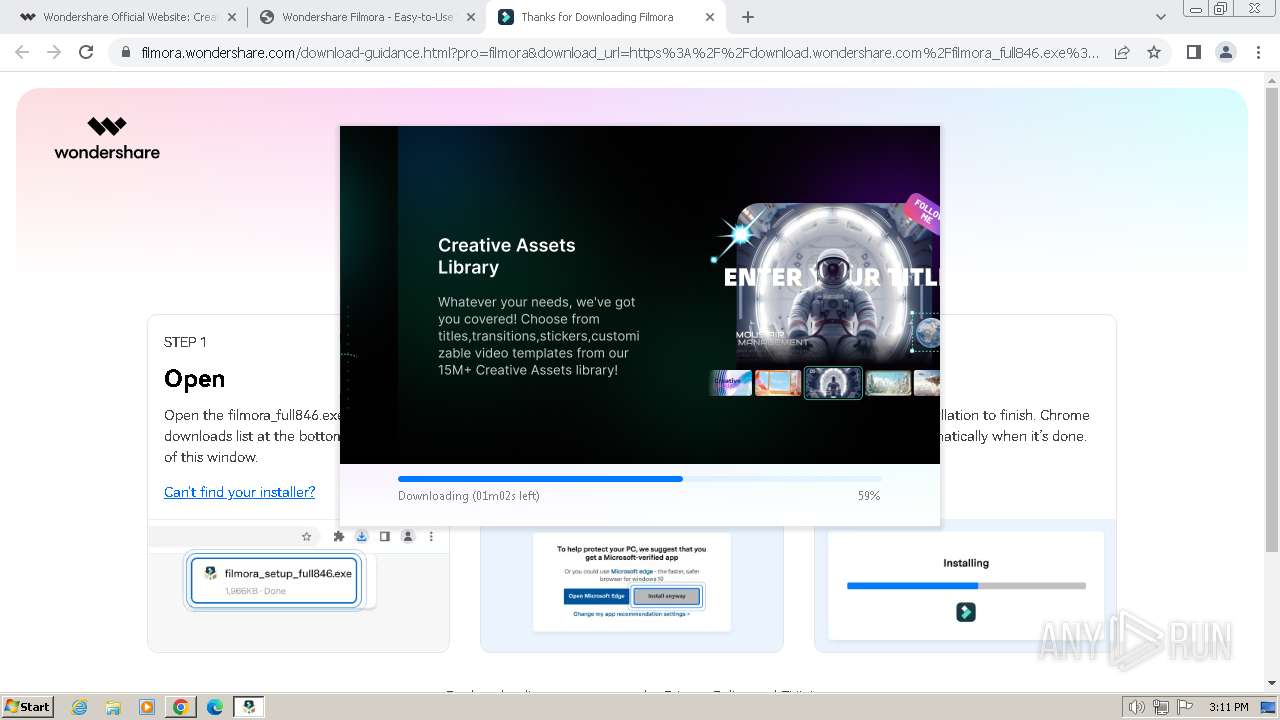Click the Action Center flag tray icon
1280x720 pixels.
point(1185,707)
